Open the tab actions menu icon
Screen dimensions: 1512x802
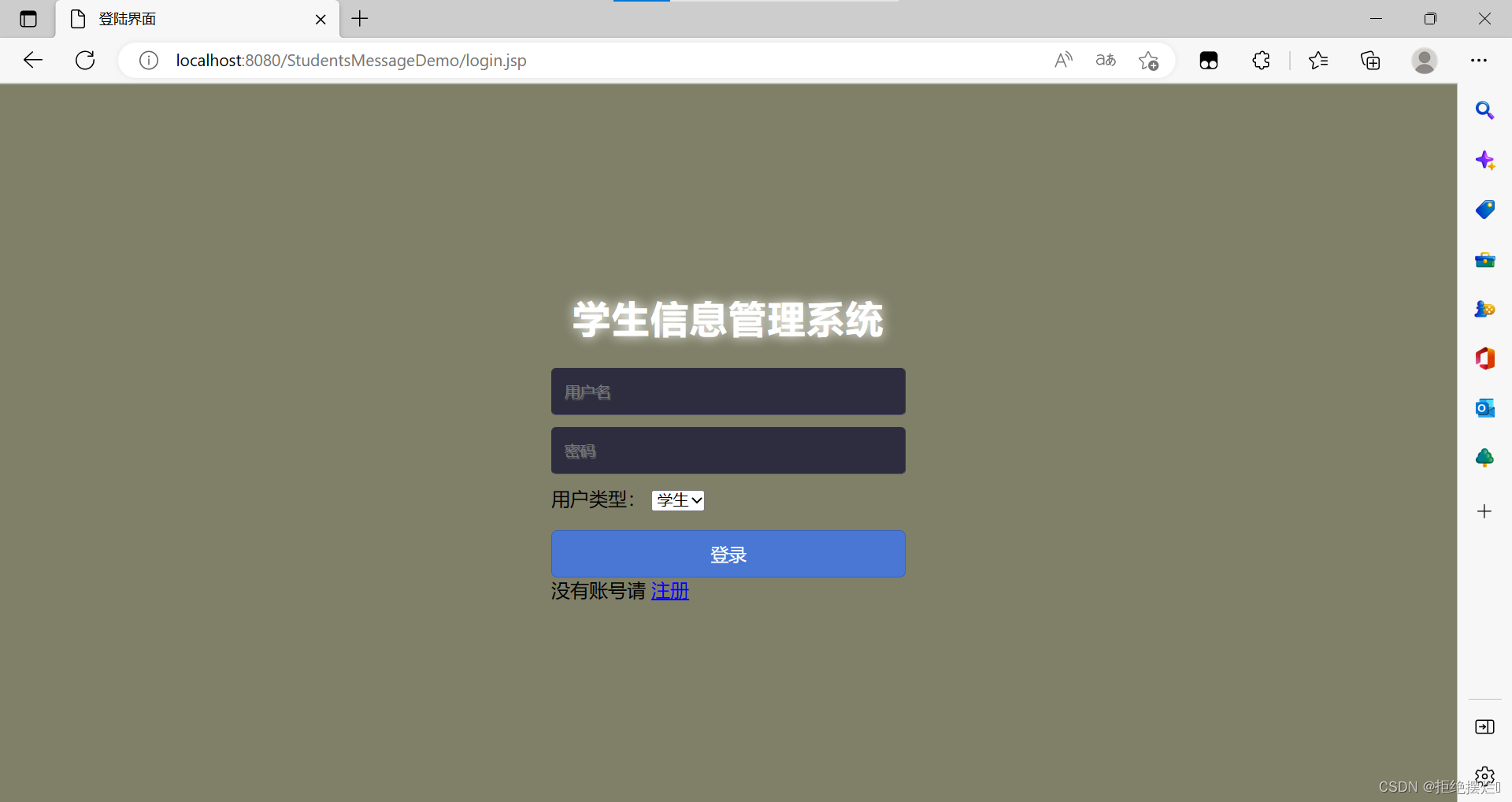[28, 19]
